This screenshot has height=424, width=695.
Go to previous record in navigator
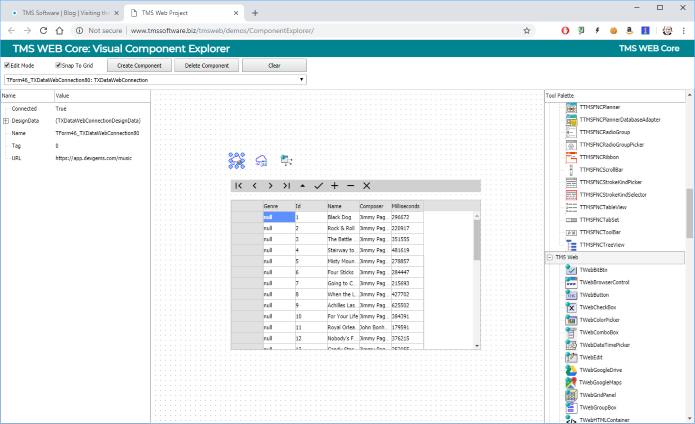point(254,186)
